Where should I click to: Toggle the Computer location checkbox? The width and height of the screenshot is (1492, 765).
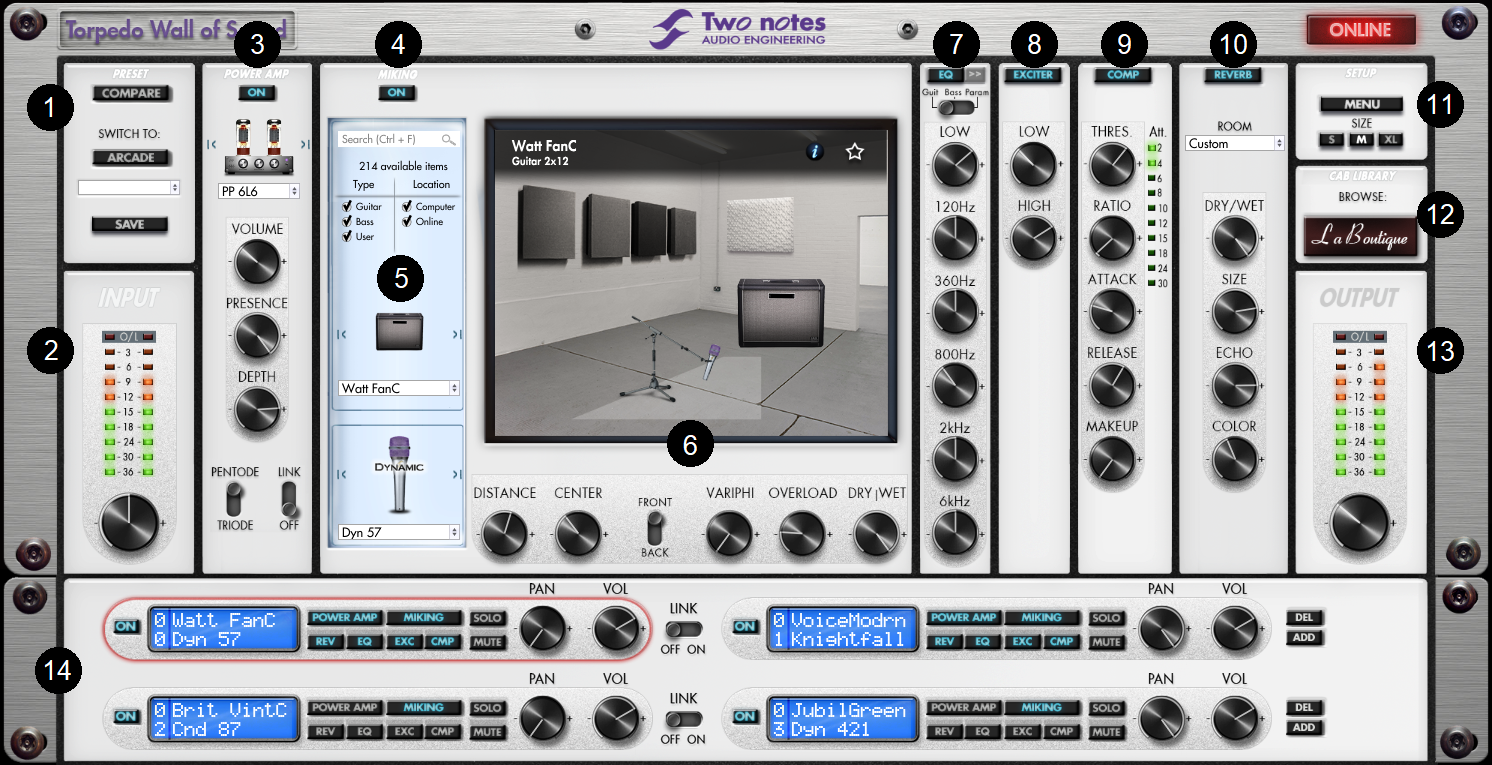tap(408, 206)
